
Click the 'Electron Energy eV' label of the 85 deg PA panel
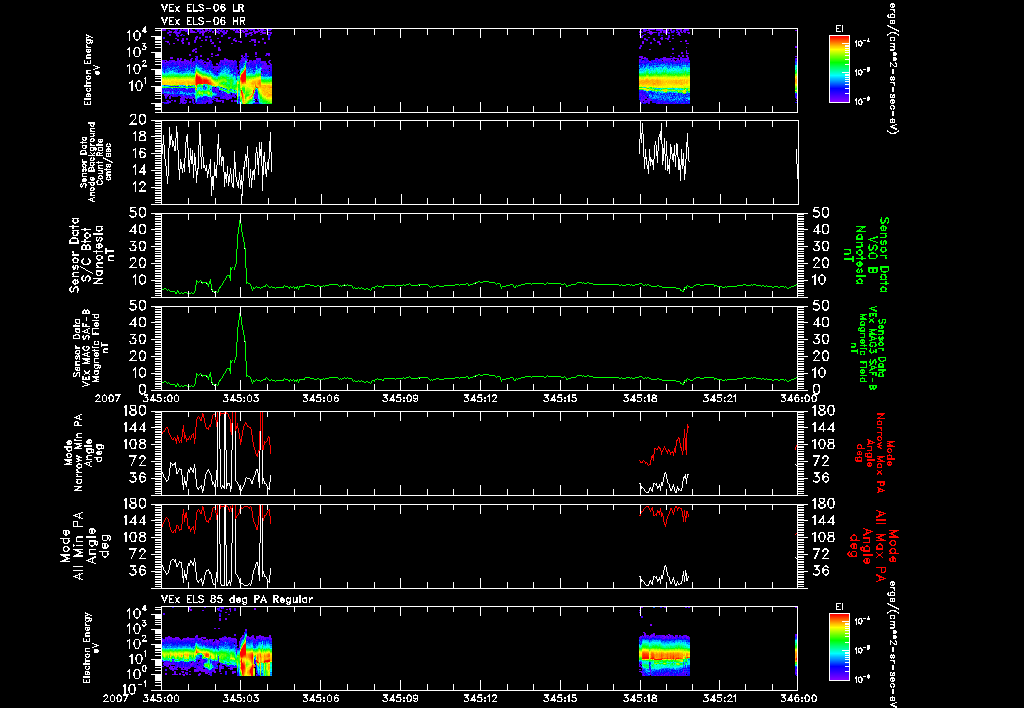92,647
